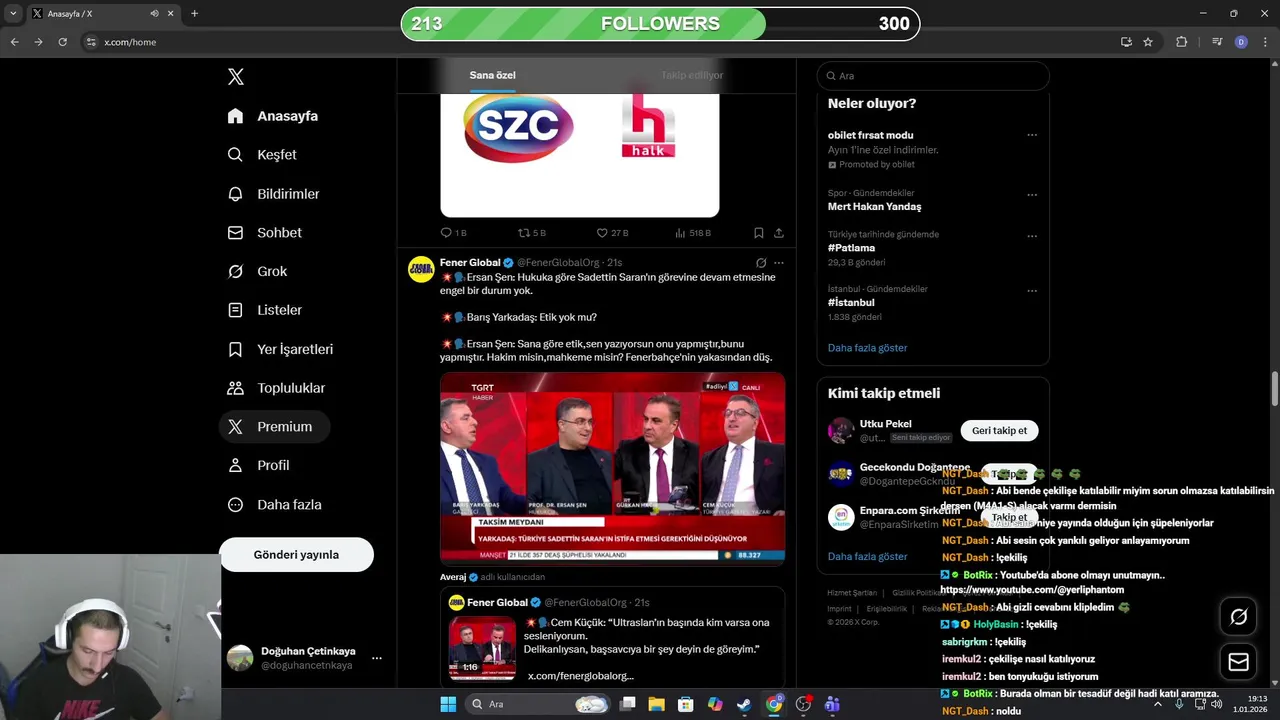
Task: Open more options on Fener Global post
Action: (x=779, y=263)
